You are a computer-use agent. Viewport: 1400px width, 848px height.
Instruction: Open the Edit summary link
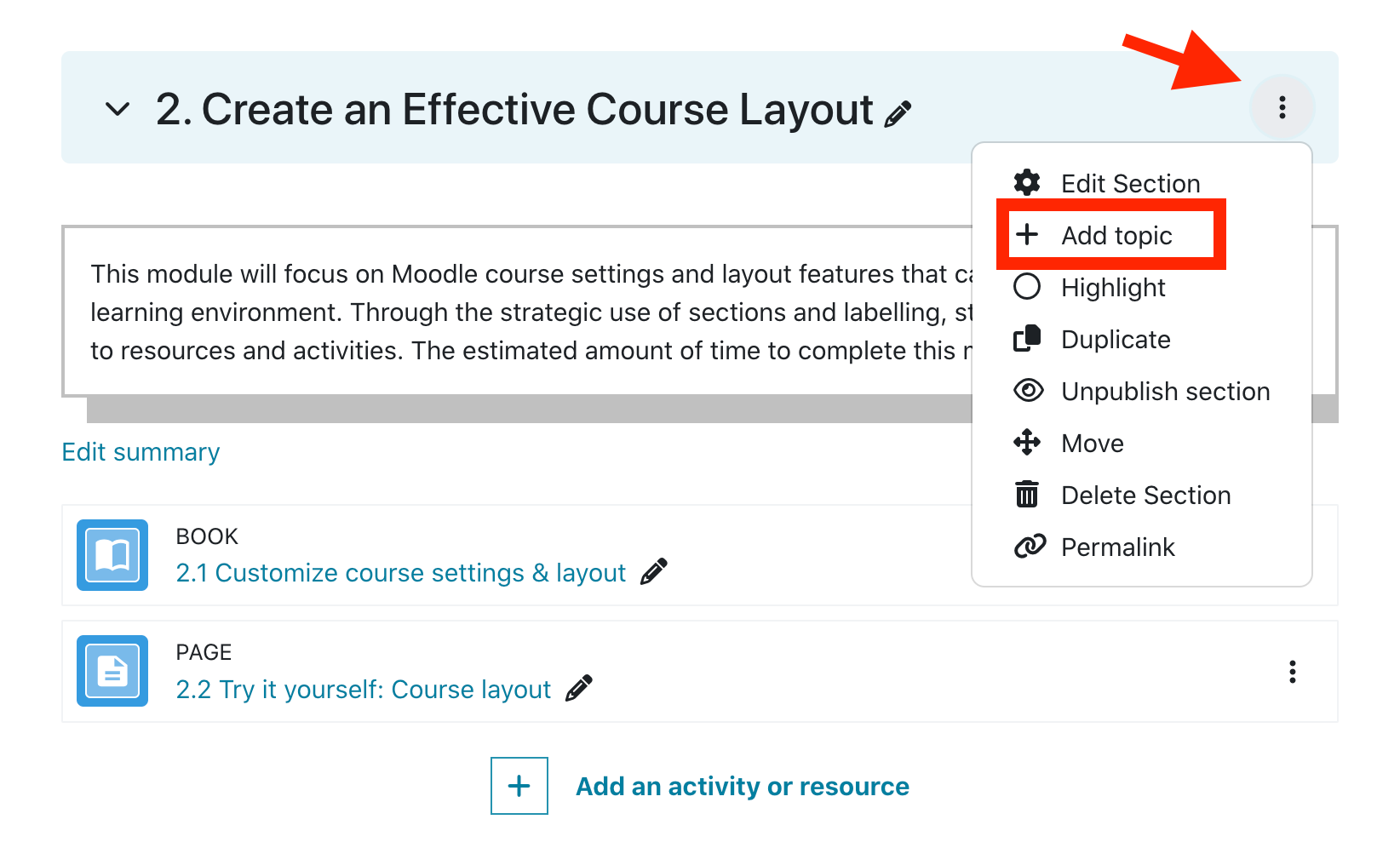pyautogui.click(x=140, y=451)
